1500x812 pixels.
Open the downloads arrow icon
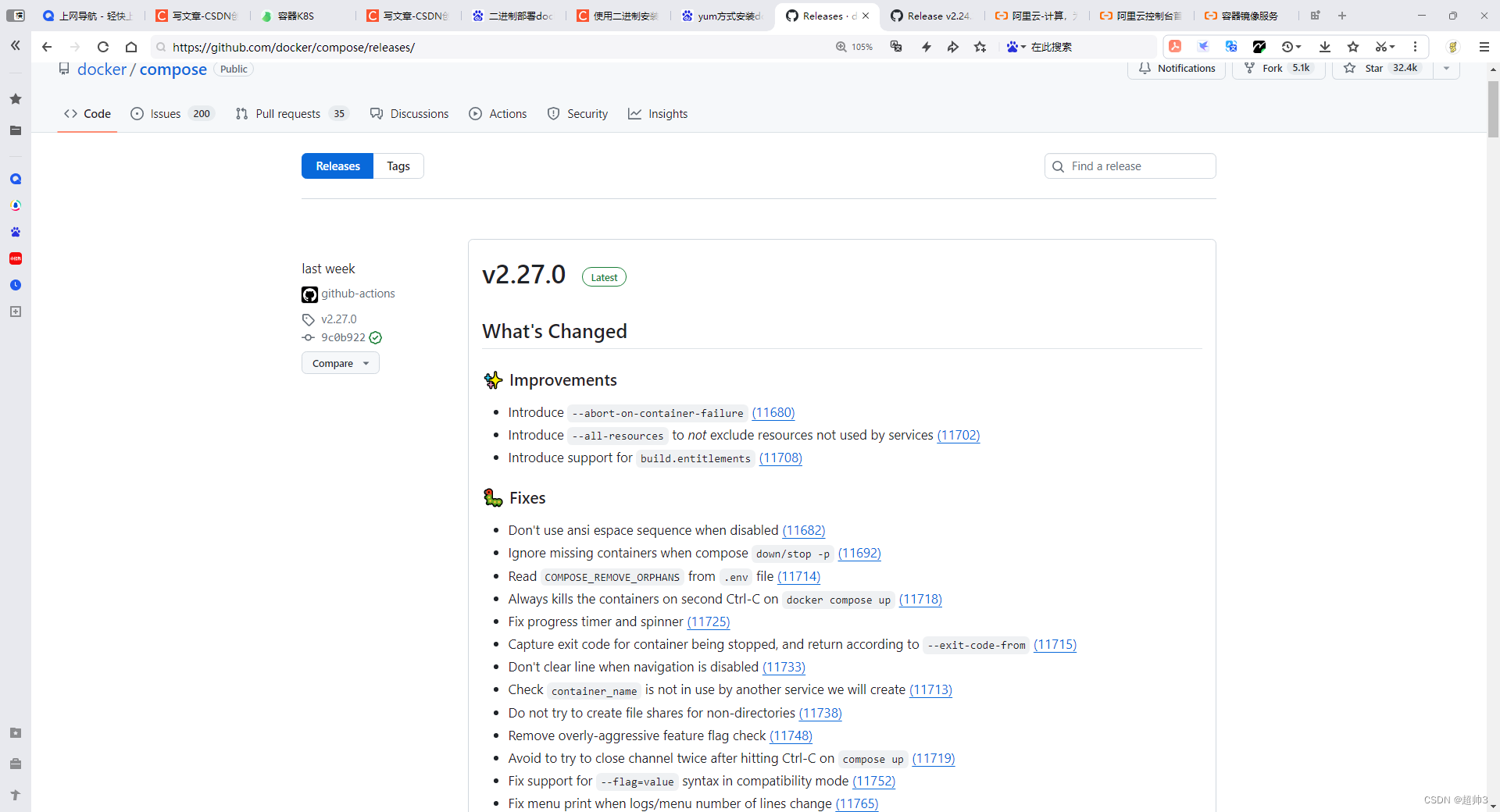pyautogui.click(x=1325, y=47)
